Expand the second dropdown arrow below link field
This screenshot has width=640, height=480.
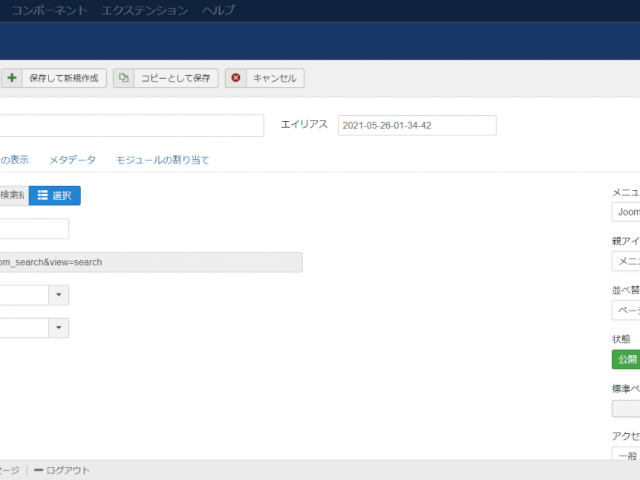pos(59,328)
